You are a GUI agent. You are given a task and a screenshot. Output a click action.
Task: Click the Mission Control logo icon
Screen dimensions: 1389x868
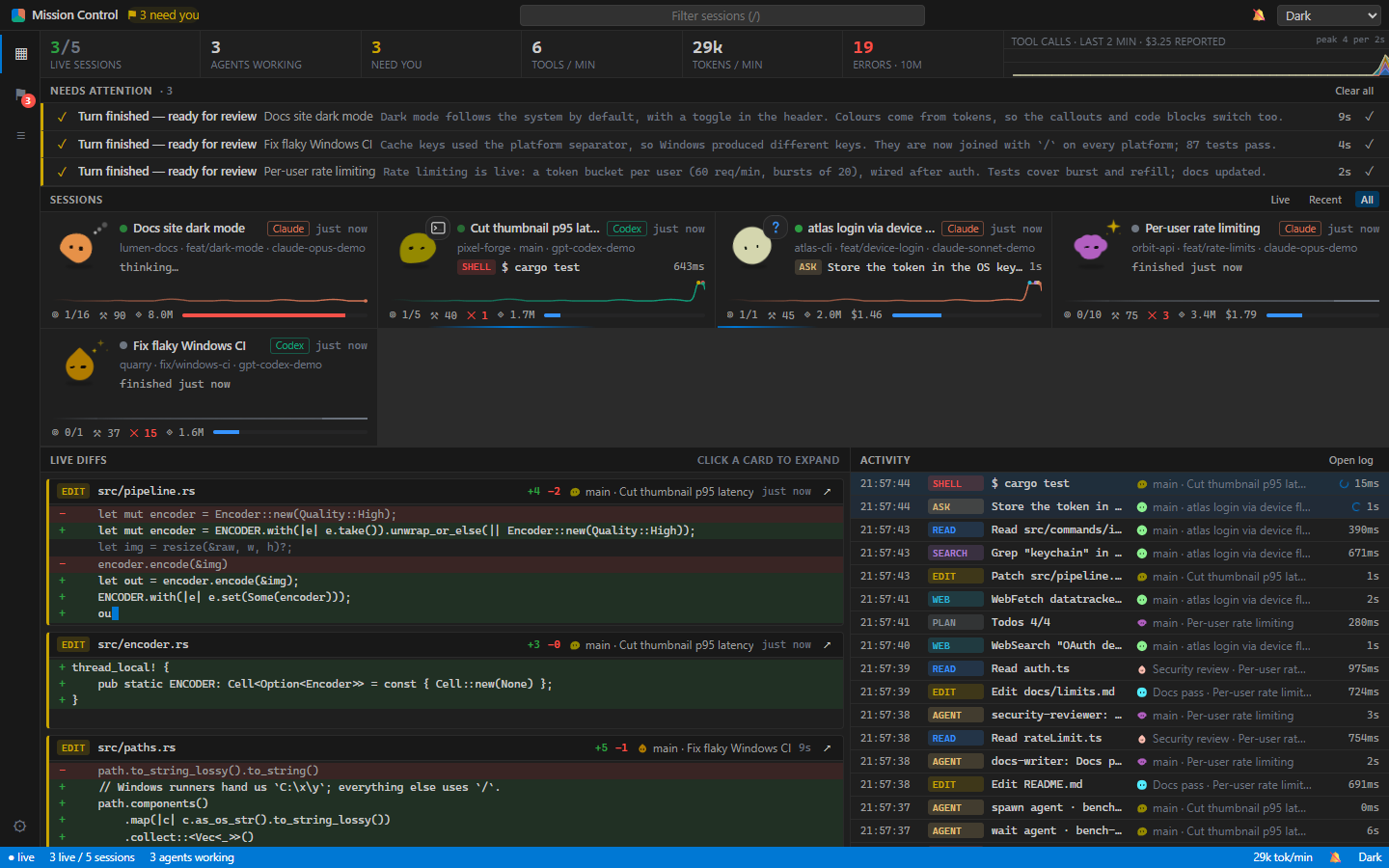[18, 15]
